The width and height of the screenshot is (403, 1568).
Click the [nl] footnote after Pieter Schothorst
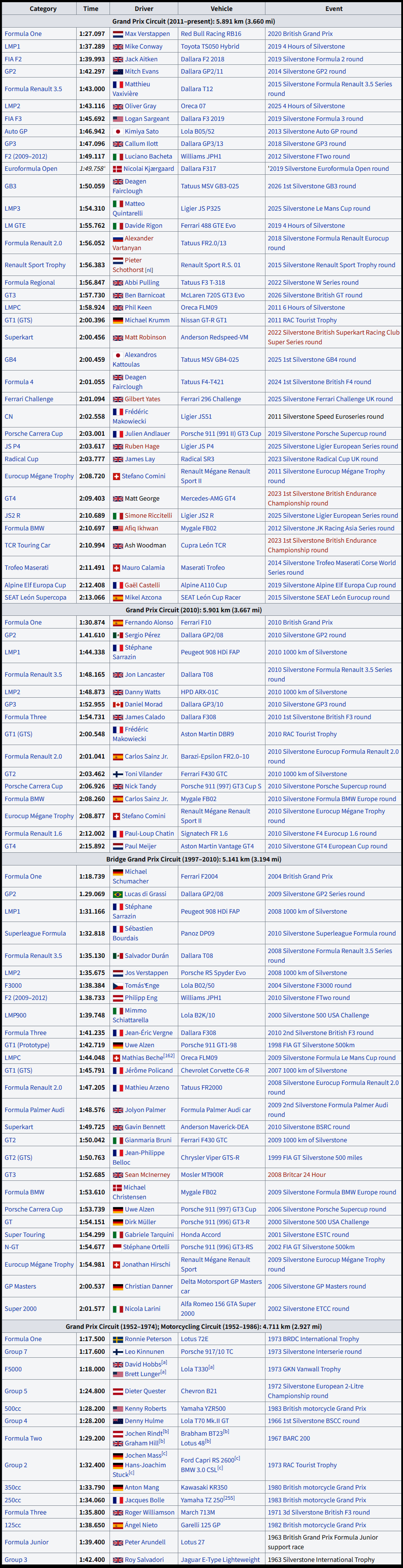pyautogui.click(x=149, y=270)
